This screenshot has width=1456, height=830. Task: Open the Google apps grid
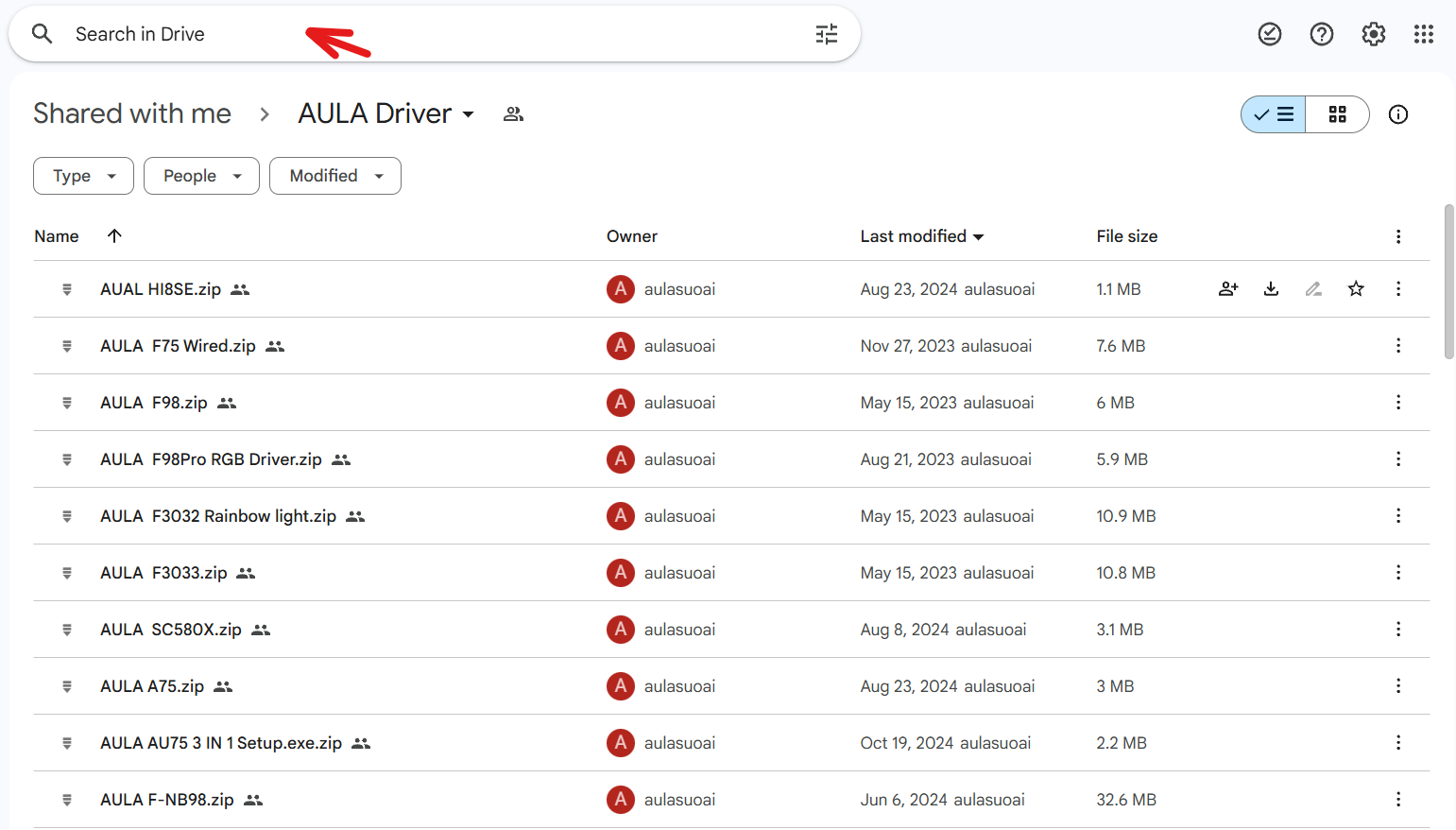(1424, 34)
